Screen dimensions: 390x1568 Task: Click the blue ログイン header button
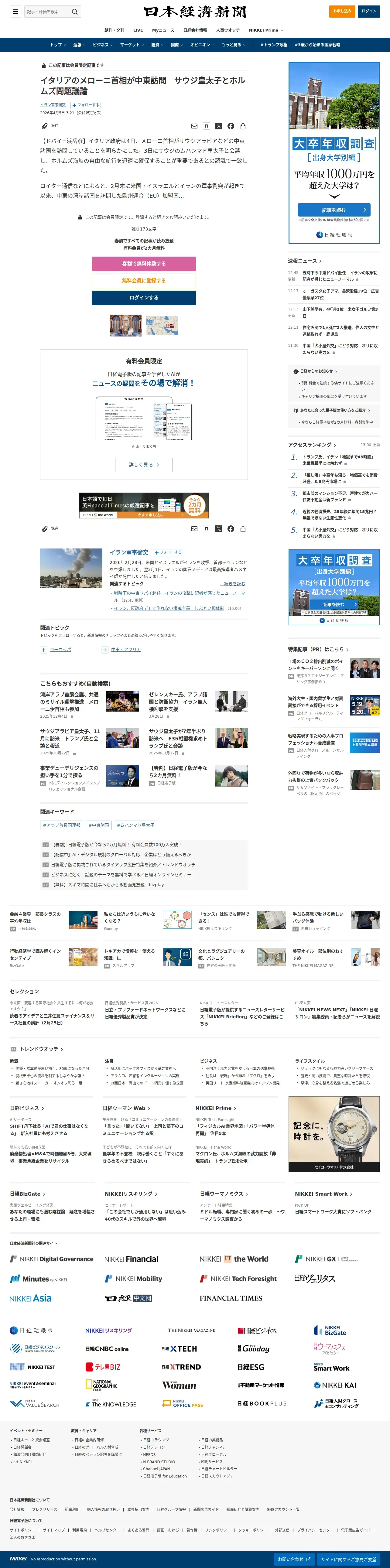[x=369, y=11]
